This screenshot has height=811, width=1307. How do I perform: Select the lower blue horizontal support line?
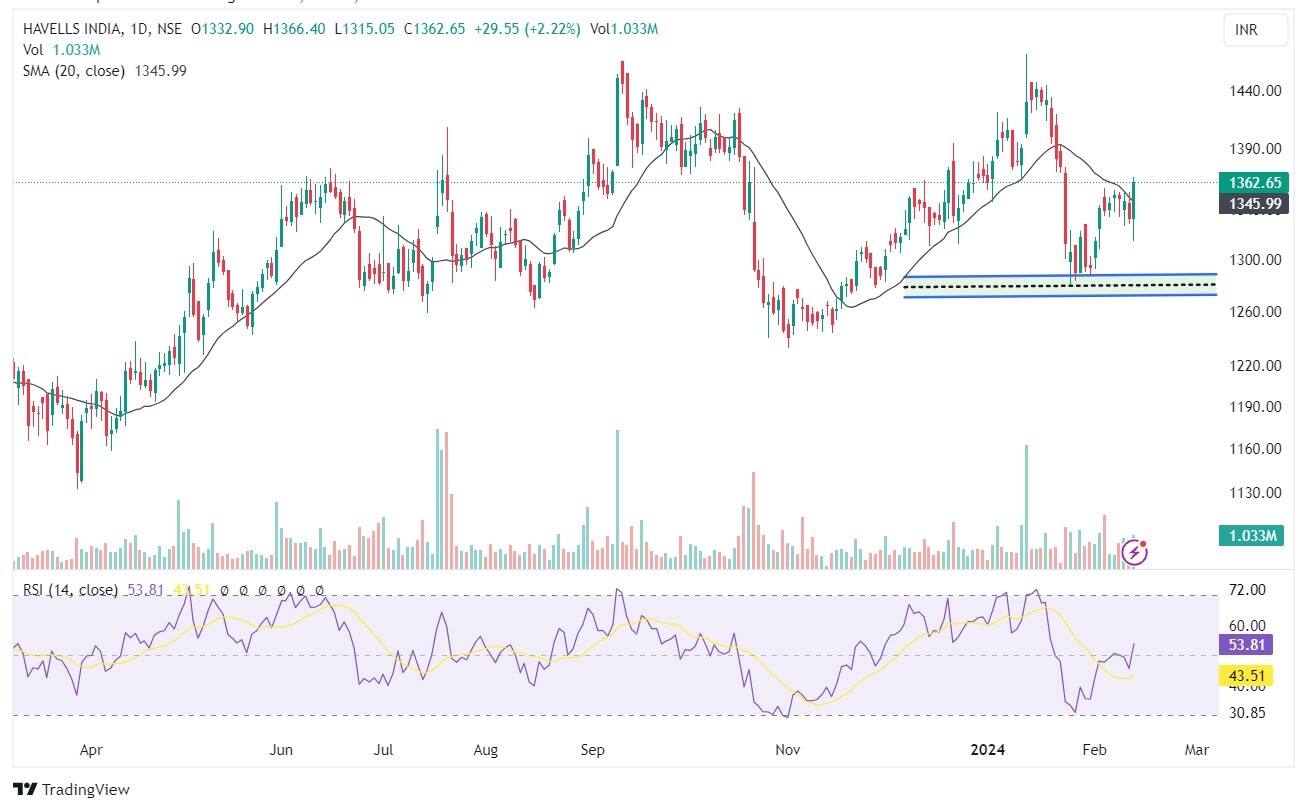[1060, 295]
